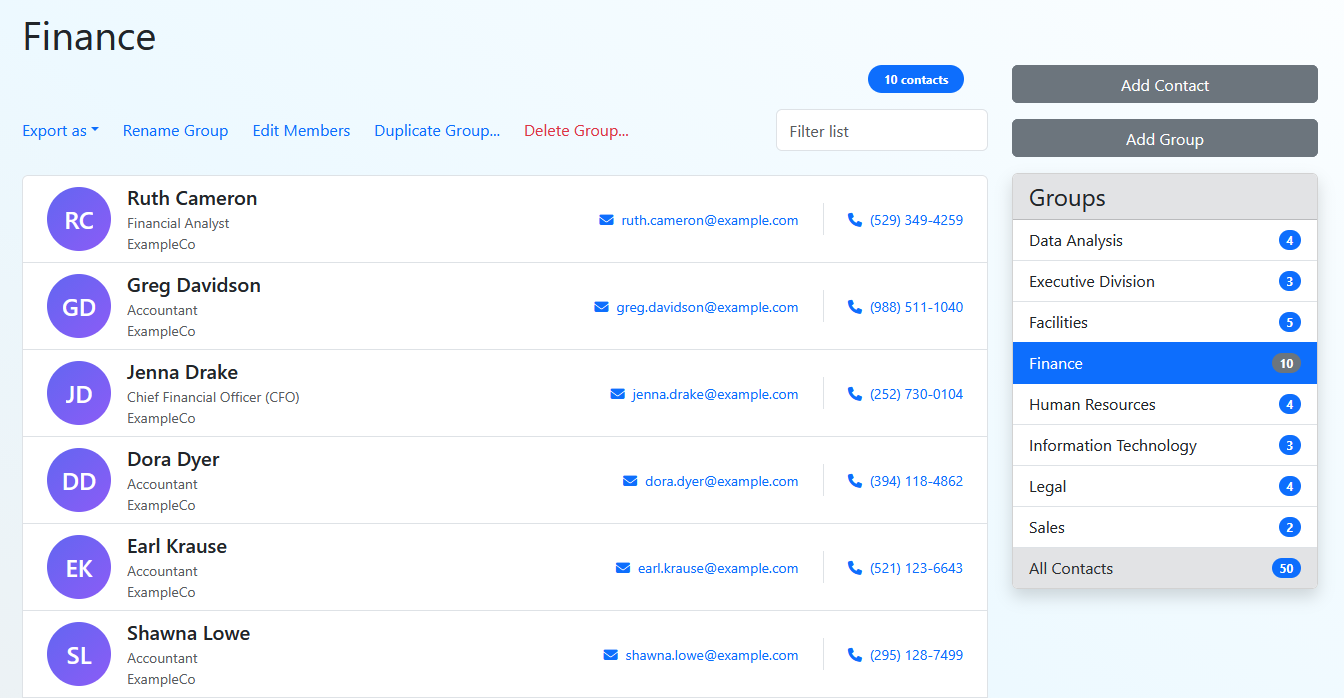This screenshot has width=1344, height=698.
Task: Show All Contacts list
Action: click(1165, 568)
